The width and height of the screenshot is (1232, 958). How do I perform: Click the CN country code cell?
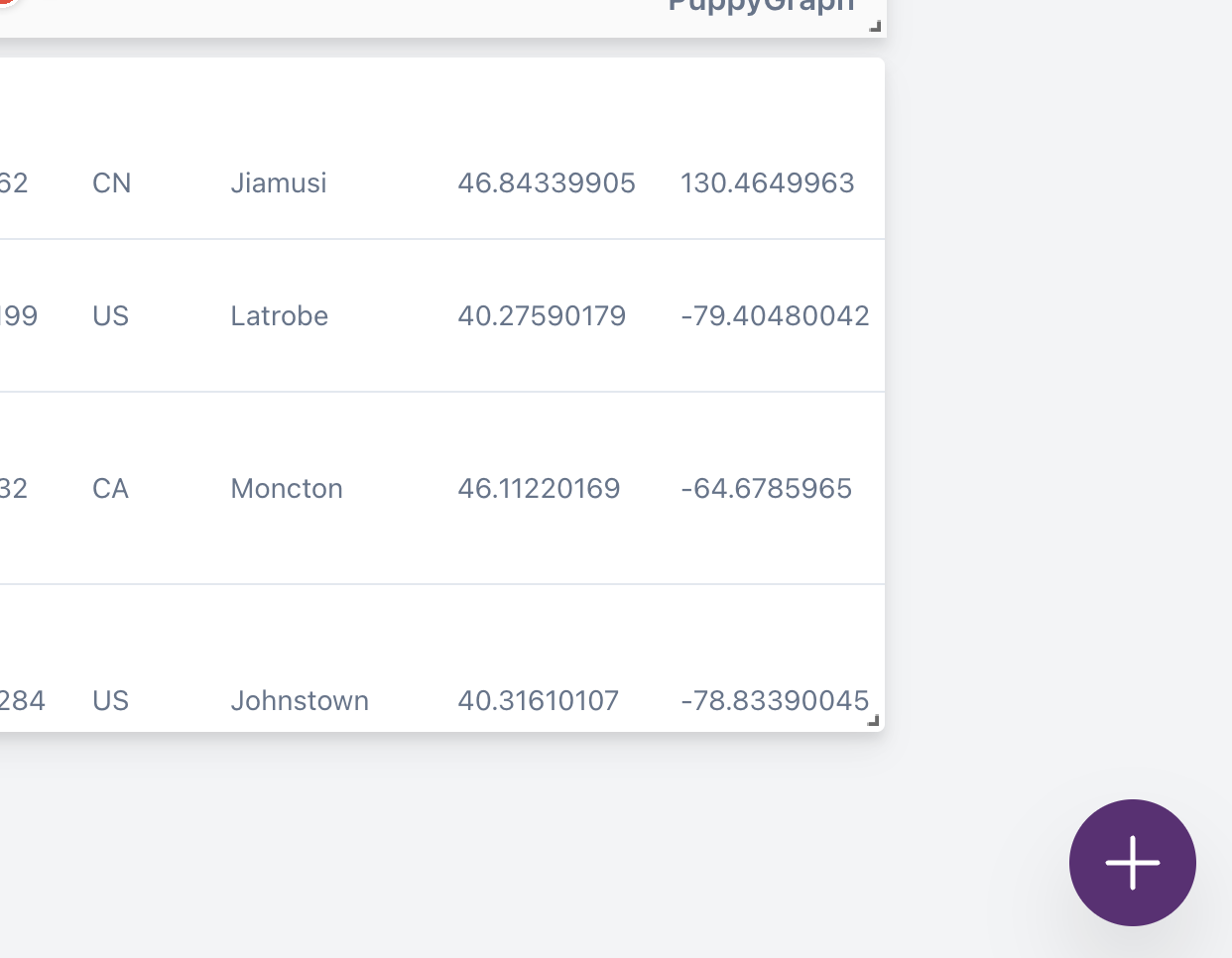pyautogui.click(x=112, y=182)
